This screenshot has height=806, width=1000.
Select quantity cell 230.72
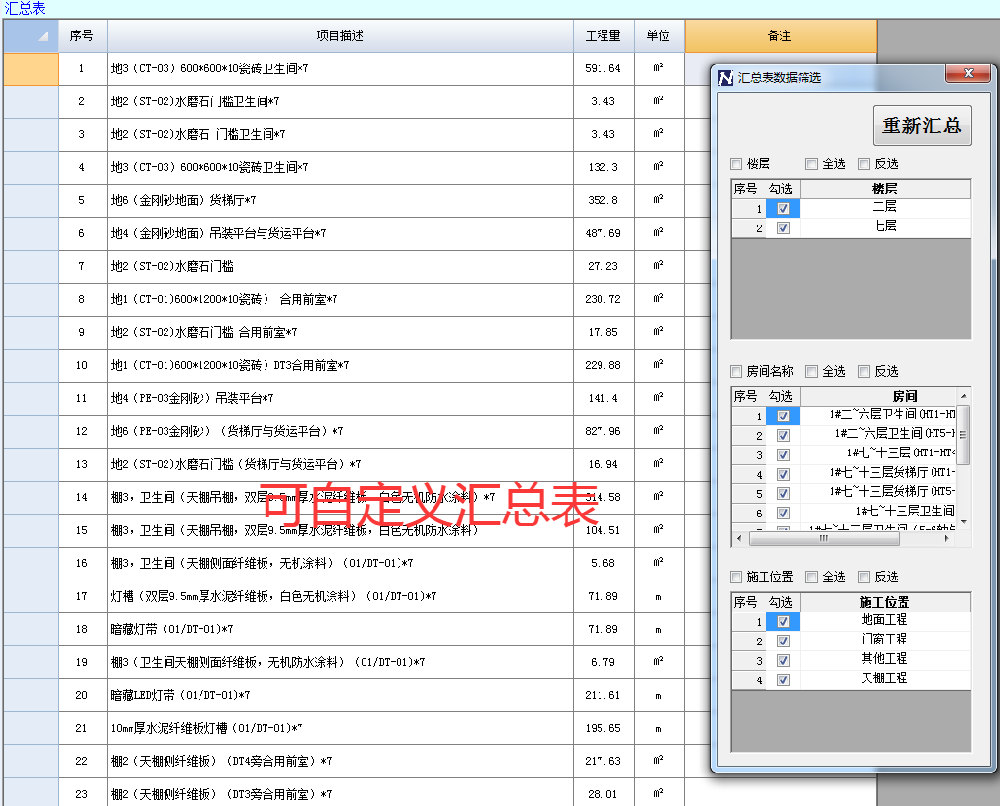pyautogui.click(x=603, y=299)
